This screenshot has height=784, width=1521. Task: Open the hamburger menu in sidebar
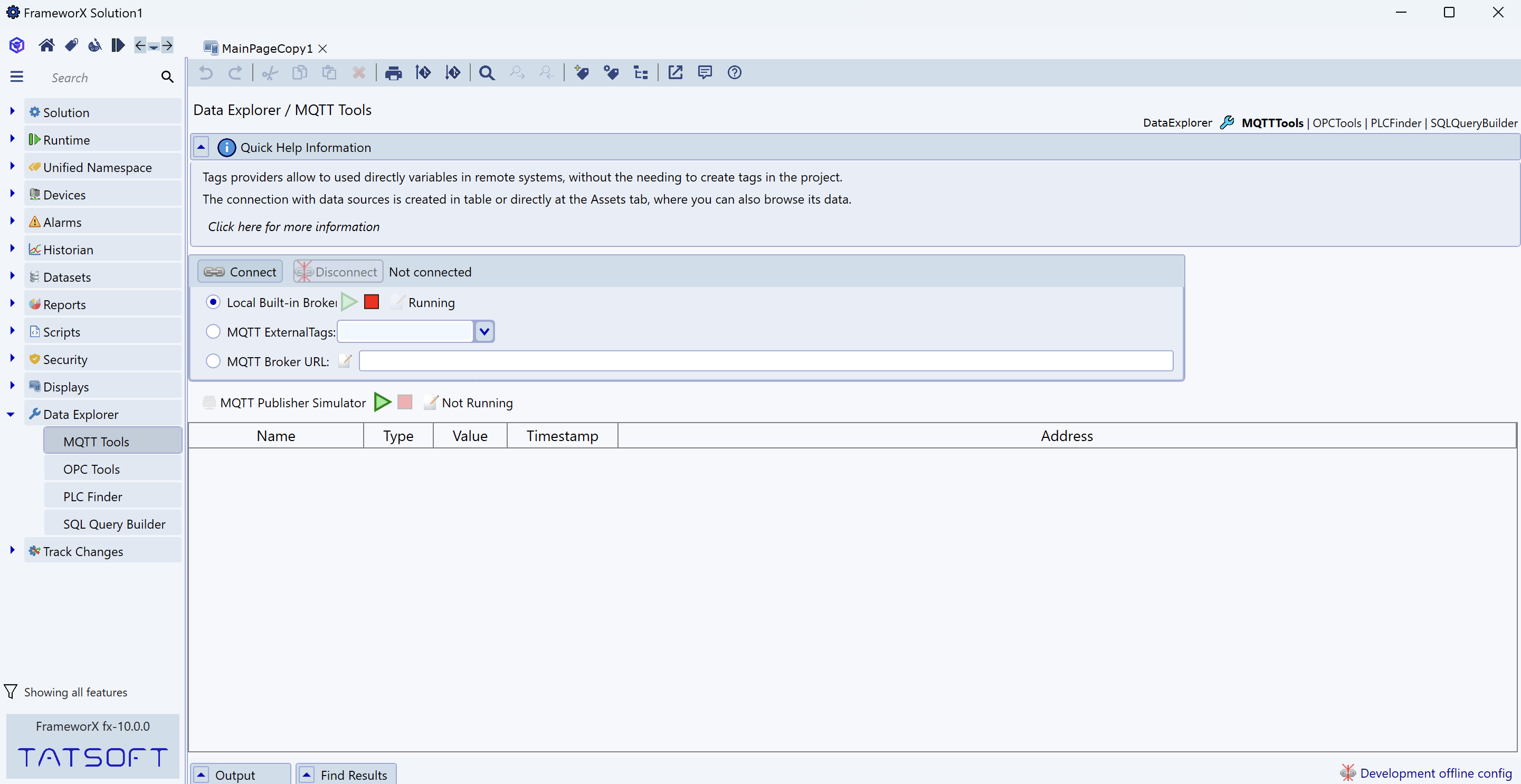[x=16, y=77]
